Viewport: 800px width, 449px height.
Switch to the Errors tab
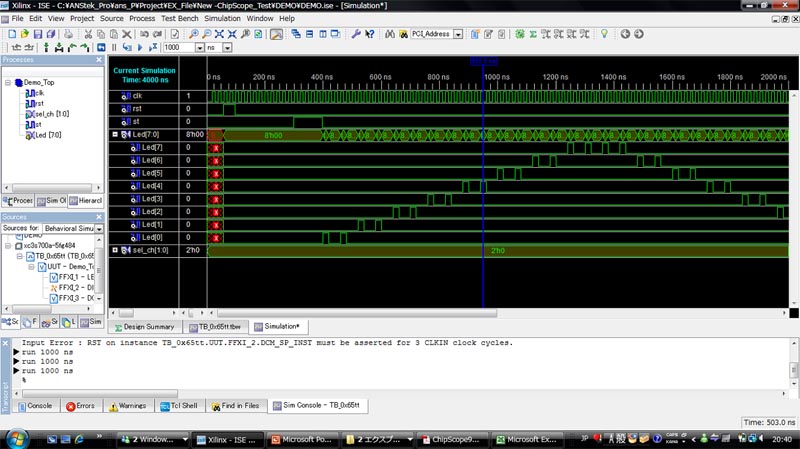coord(81,406)
